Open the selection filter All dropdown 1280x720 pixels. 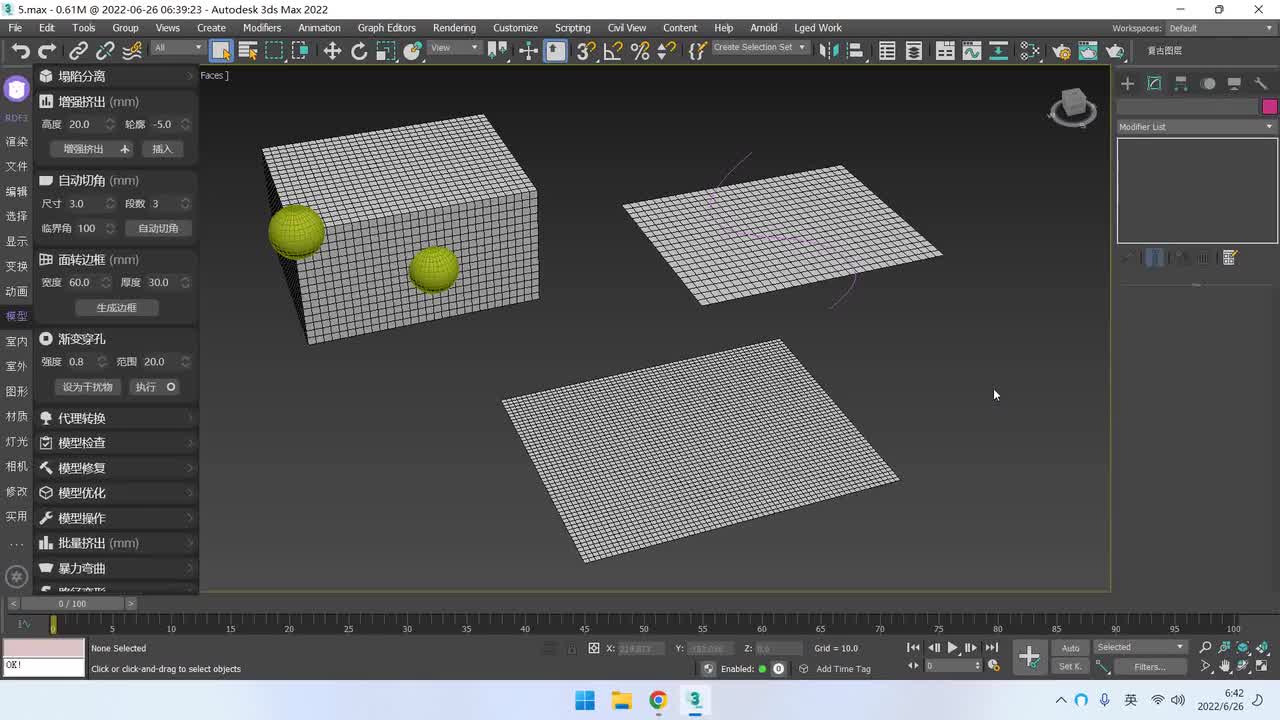(177, 48)
